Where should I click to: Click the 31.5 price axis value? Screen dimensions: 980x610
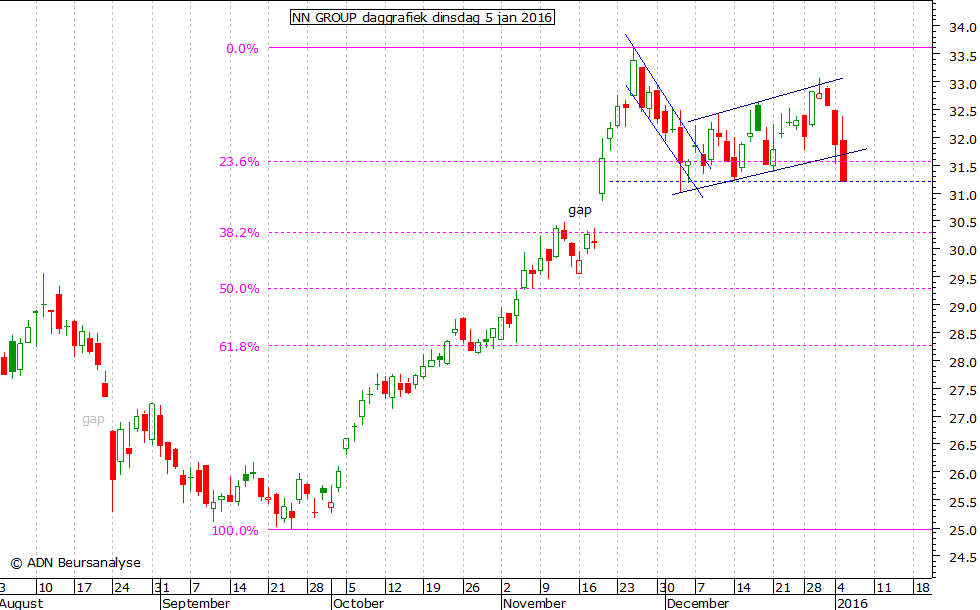[963, 168]
